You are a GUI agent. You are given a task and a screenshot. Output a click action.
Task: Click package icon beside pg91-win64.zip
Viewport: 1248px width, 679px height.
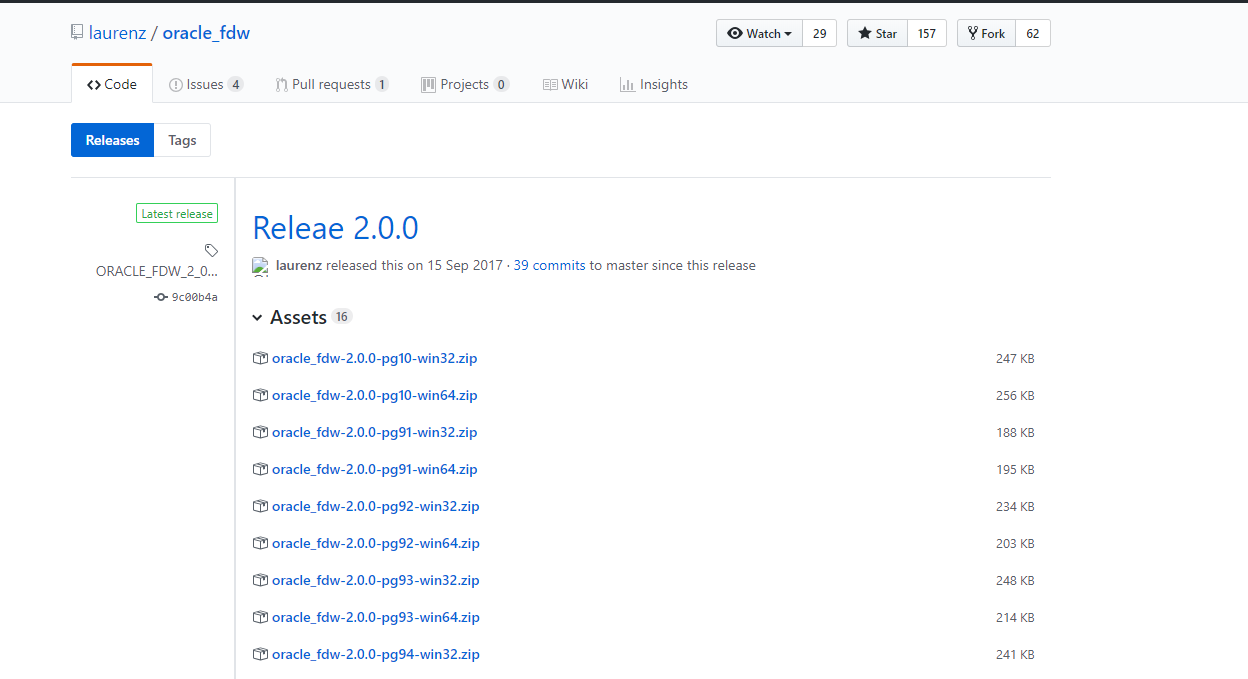(x=260, y=469)
